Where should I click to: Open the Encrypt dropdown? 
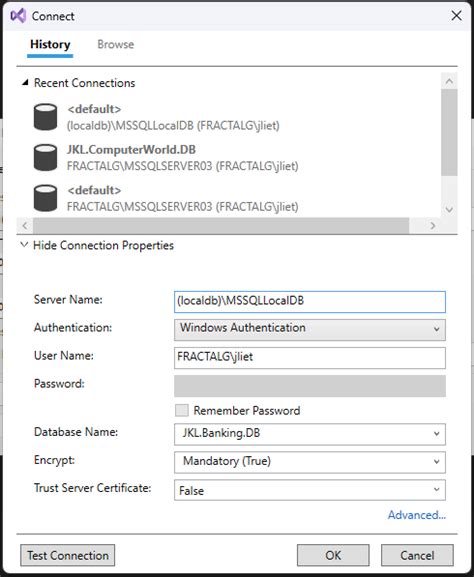click(310, 462)
